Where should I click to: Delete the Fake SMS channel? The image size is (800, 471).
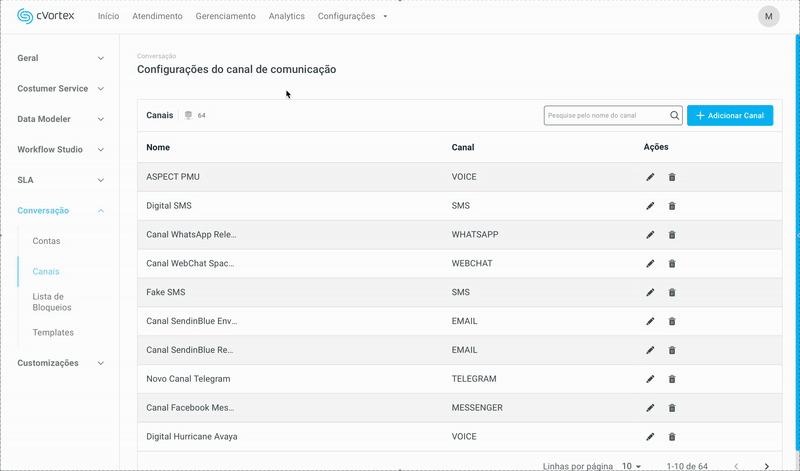click(x=672, y=292)
